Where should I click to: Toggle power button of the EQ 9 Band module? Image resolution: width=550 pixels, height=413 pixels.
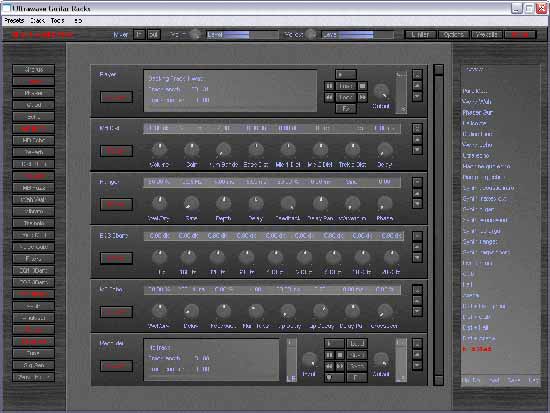click(x=116, y=258)
